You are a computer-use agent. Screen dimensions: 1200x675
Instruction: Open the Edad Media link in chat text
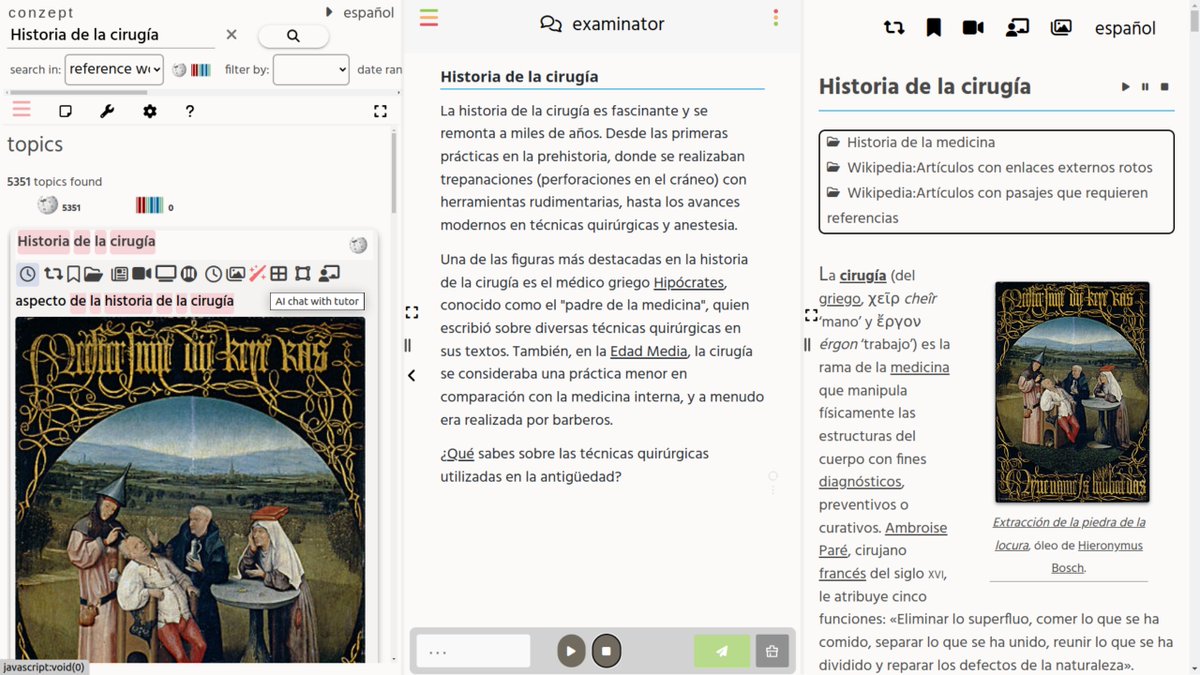648,351
